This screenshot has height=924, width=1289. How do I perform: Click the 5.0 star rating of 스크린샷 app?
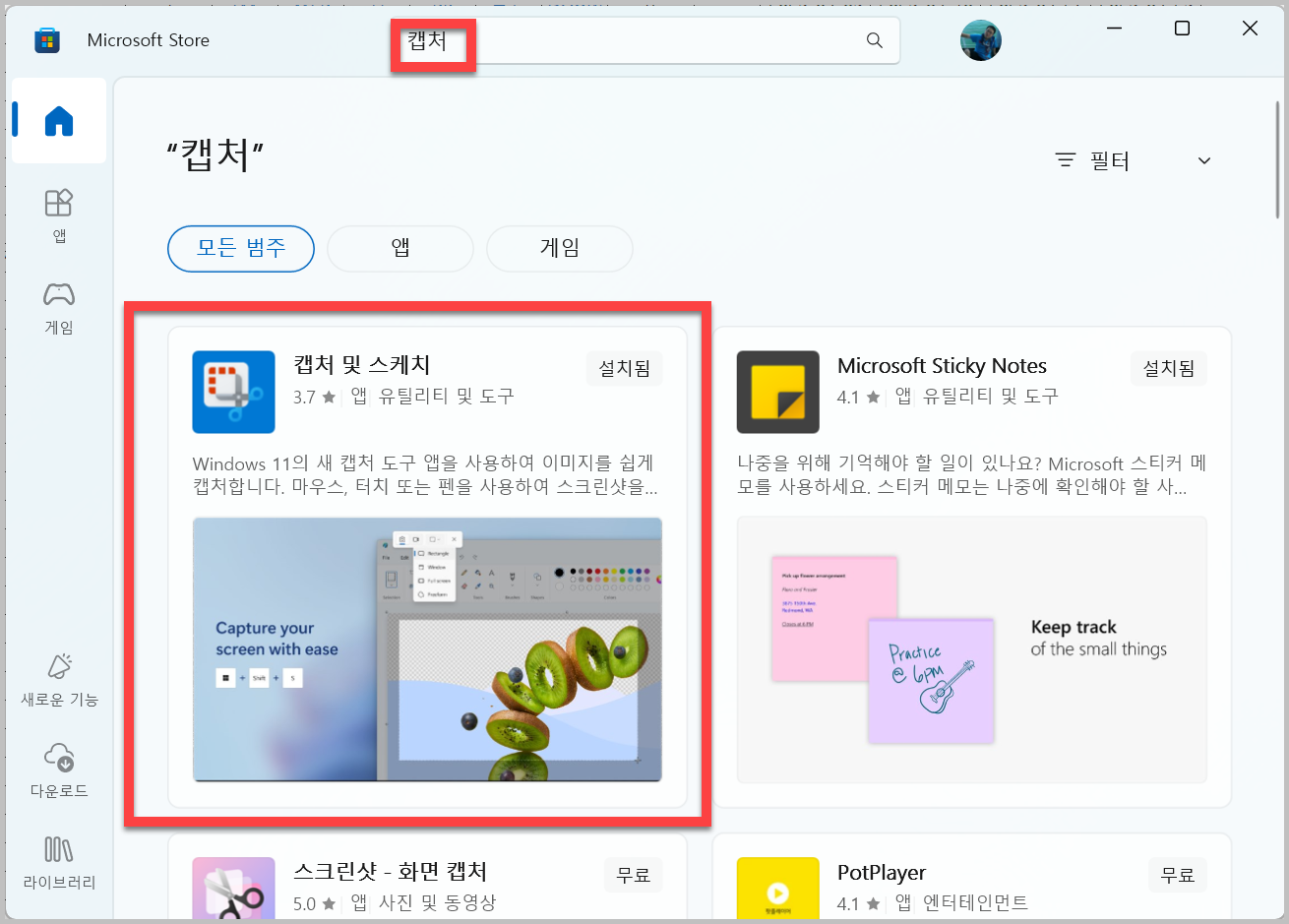point(315,903)
